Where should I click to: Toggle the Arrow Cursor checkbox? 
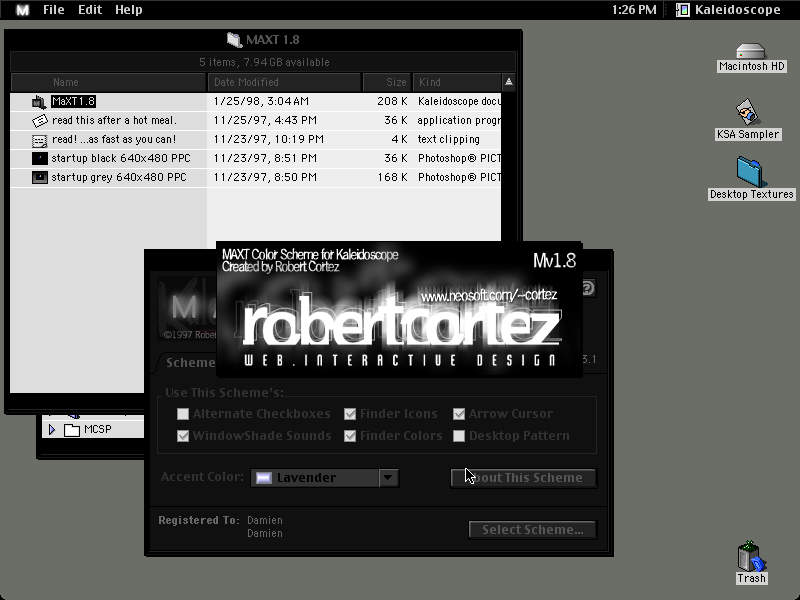(x=459, y=414)
